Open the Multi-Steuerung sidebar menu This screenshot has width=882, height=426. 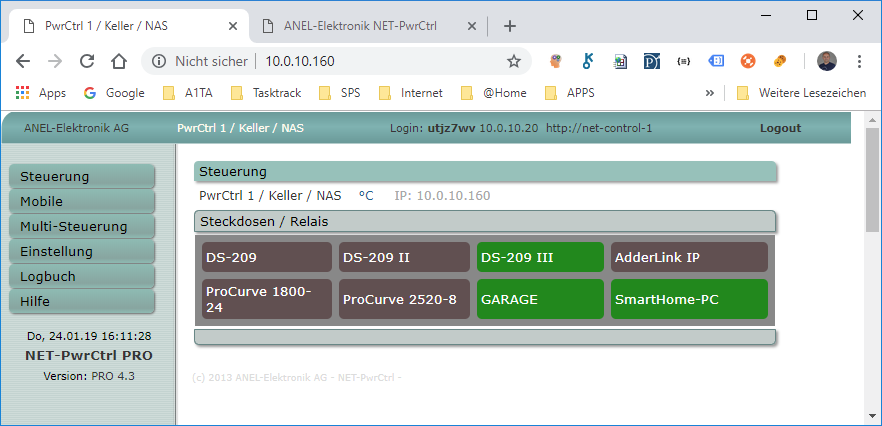coord(82,226)
